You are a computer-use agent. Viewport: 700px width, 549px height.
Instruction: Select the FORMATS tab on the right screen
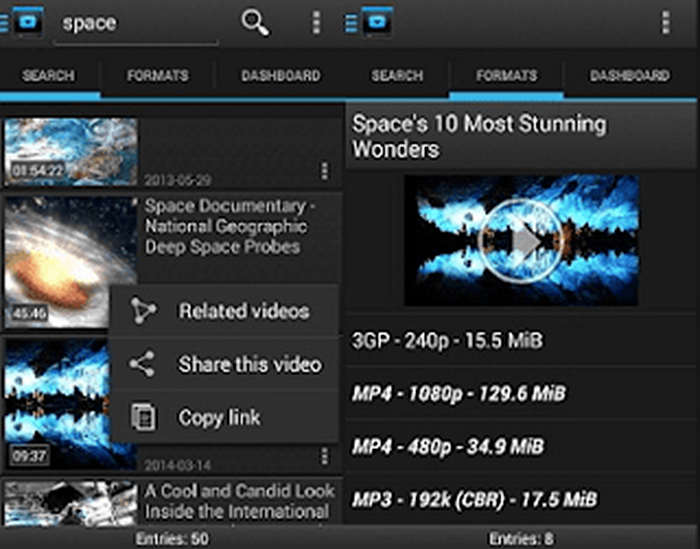tap(506, 75)
